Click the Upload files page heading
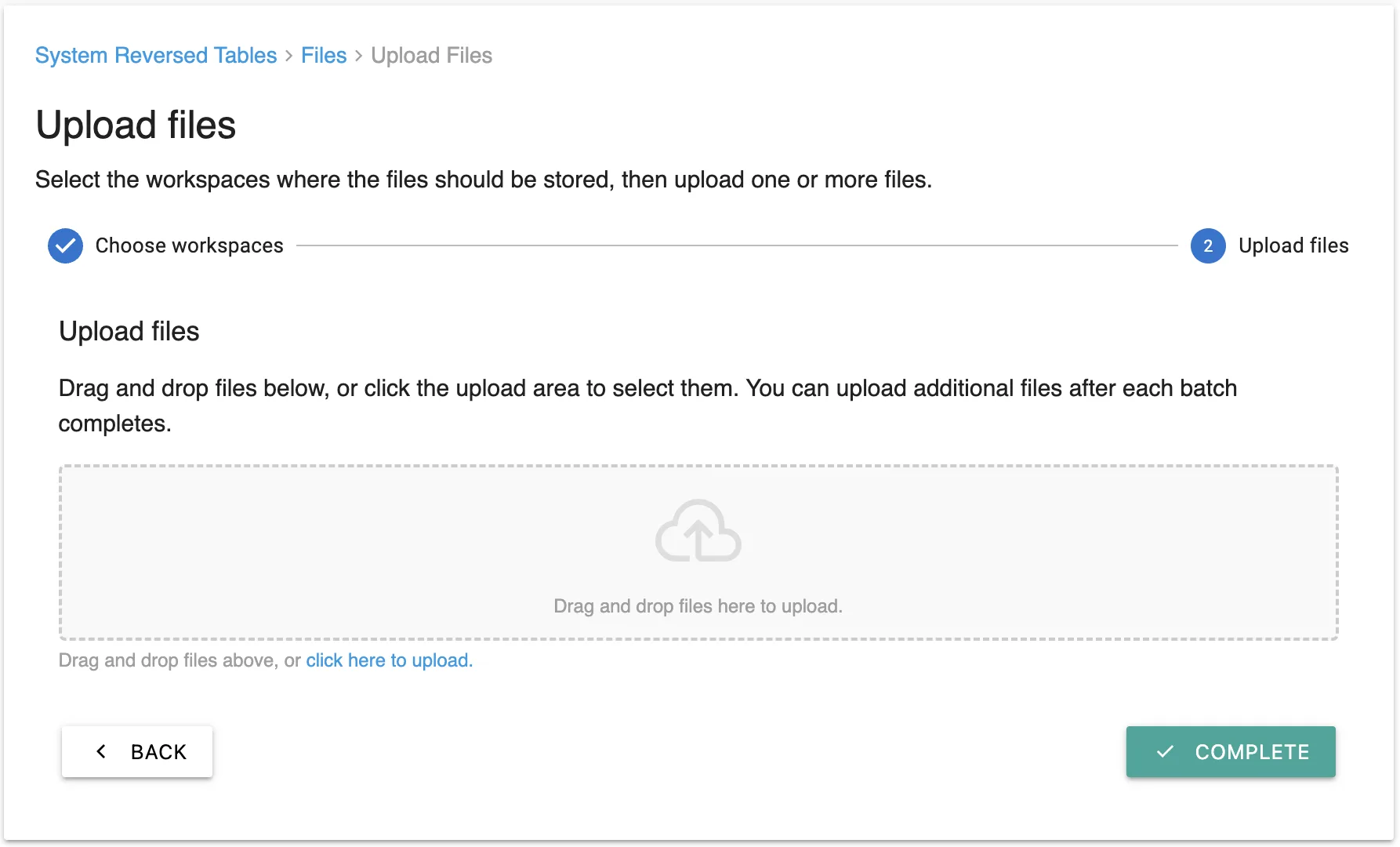Image resolution: width=1400 pixels, height=847 pixels. click(136, 125)
